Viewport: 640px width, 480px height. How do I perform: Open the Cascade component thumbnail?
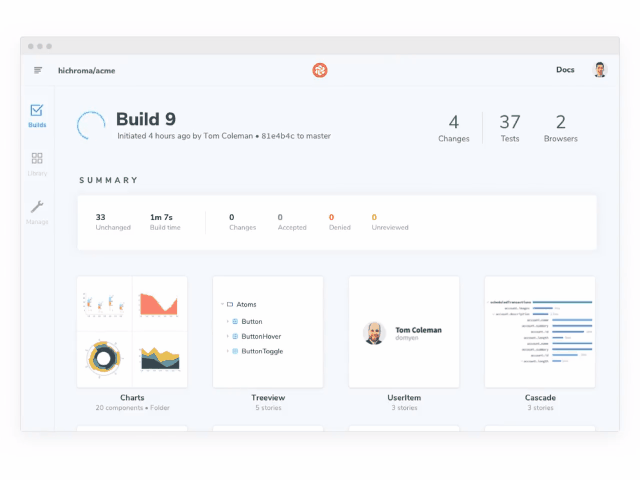(x=540, y=332)
